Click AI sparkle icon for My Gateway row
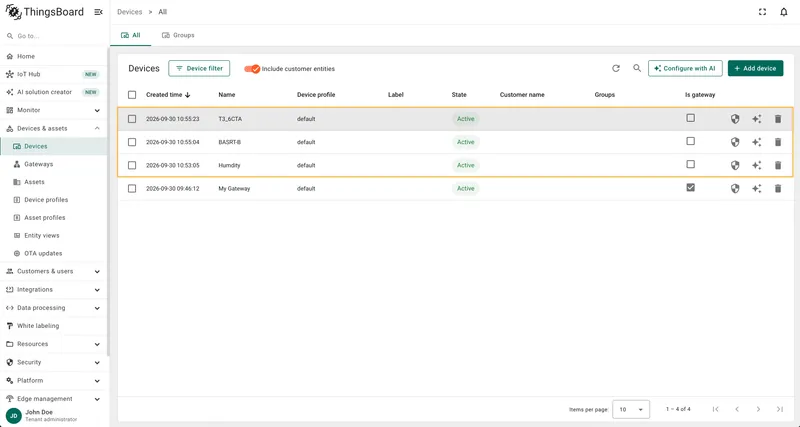The image size is (800, 427). [x=757, y=189]
